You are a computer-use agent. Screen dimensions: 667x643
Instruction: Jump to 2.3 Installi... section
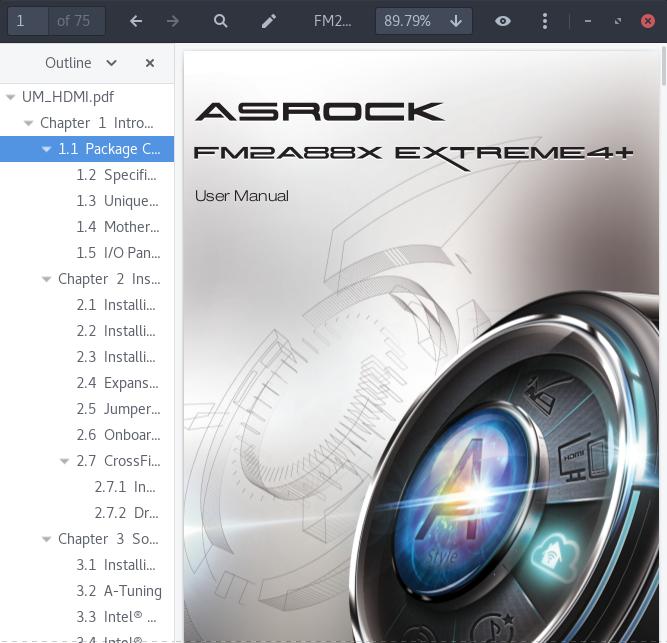coord(116,357)
